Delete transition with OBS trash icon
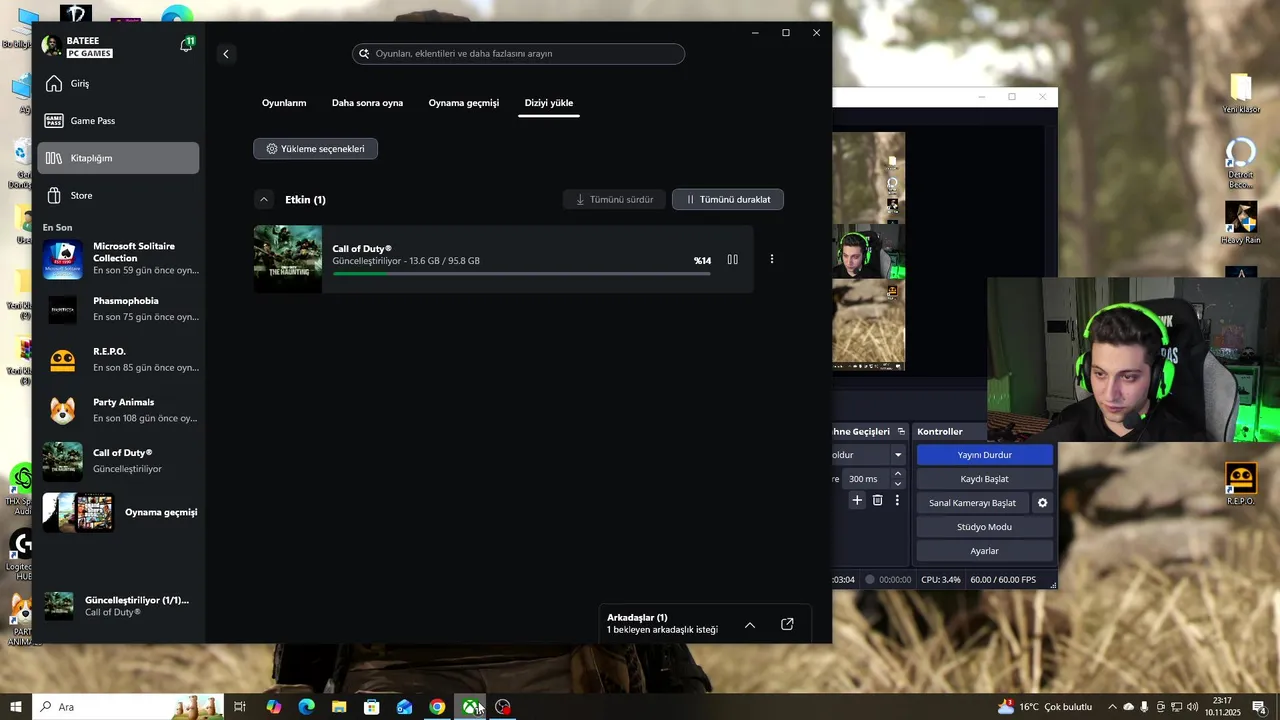The height and width of the screenshot is (720, 1280). click(877, 500)
